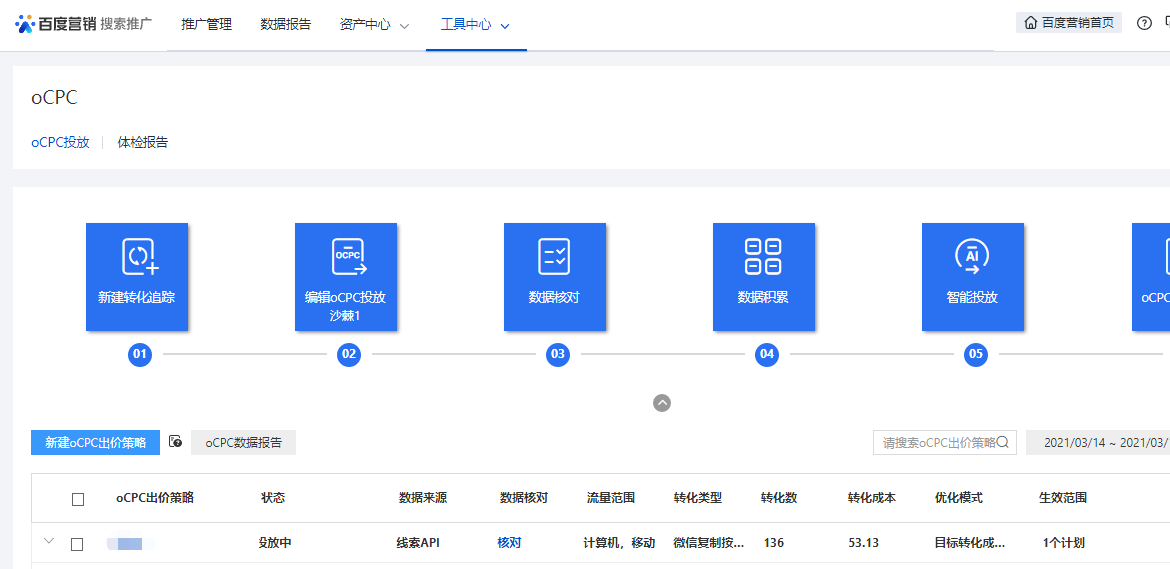Go to 推广管理 menu

(207, 25)
